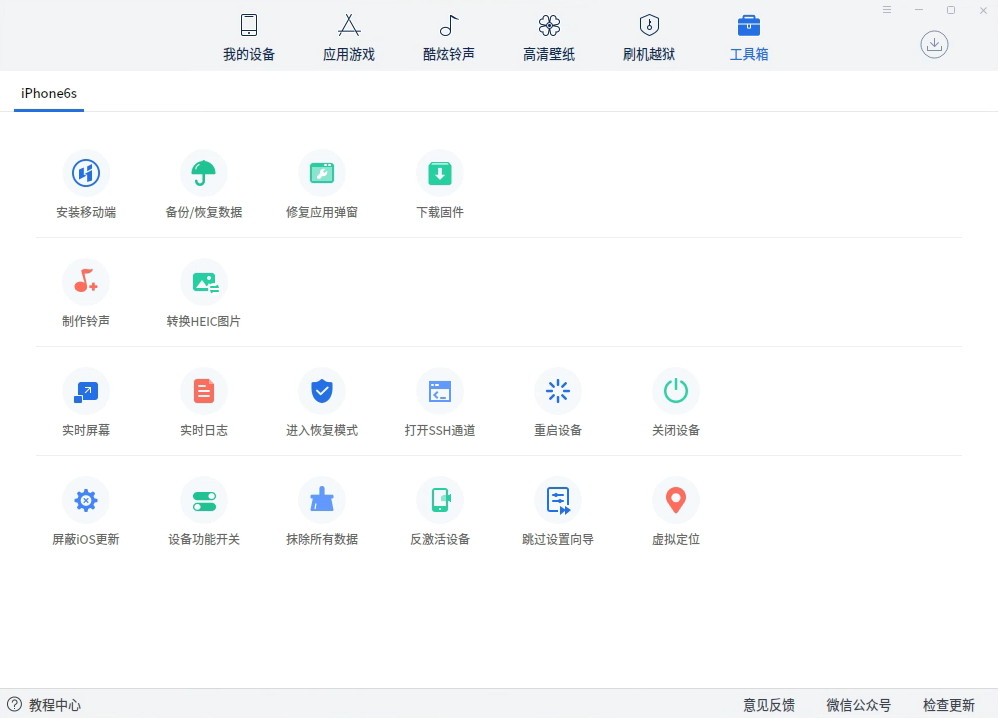Screen dimensions: 998x718
Task: Open the 制作铃声 ringtone maker
Action: [x=86, y=283]
